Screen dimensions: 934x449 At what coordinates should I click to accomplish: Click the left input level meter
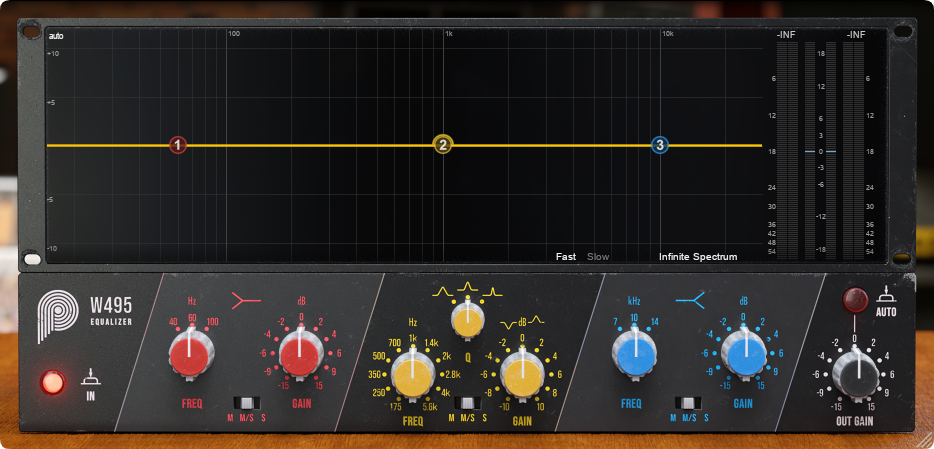[x=786, y=151]
